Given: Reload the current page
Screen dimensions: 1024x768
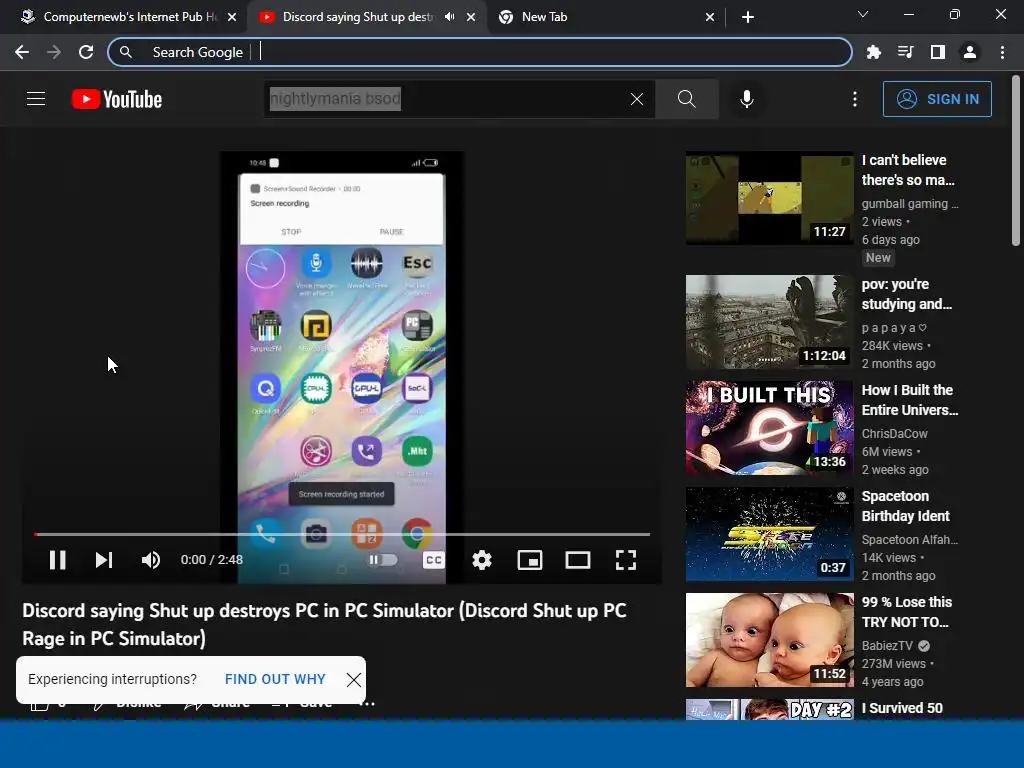Looking at the screenshot, I should 86,52.
